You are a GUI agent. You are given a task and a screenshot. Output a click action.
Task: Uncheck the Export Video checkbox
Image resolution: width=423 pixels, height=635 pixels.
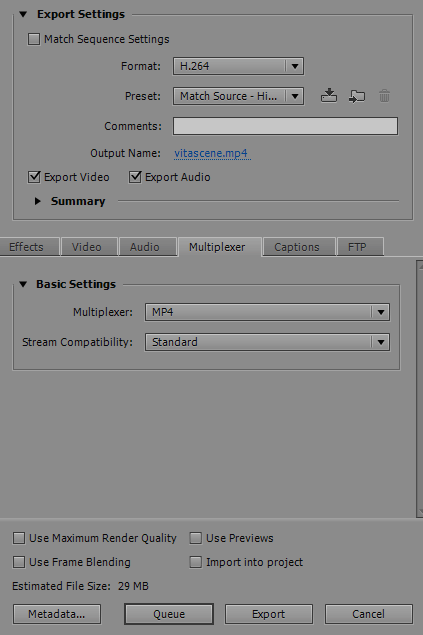(34, 177)
